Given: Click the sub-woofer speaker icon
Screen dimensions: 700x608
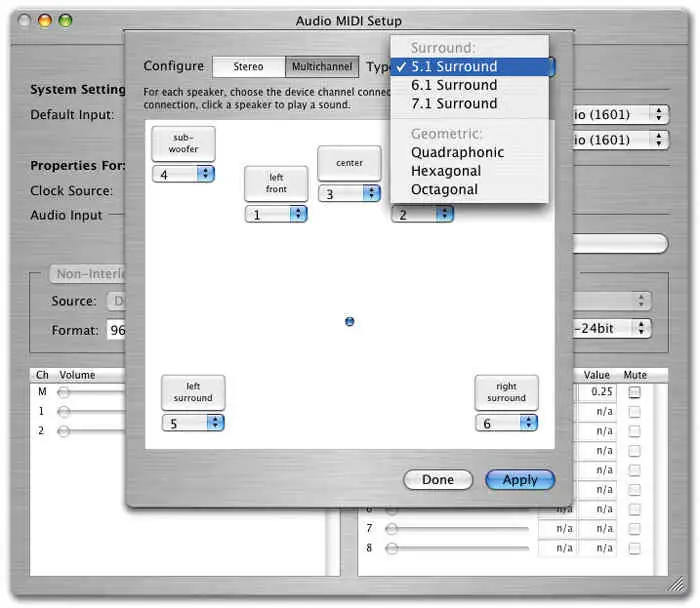Looking at the screenshot, I should click(x=183, y=143).
